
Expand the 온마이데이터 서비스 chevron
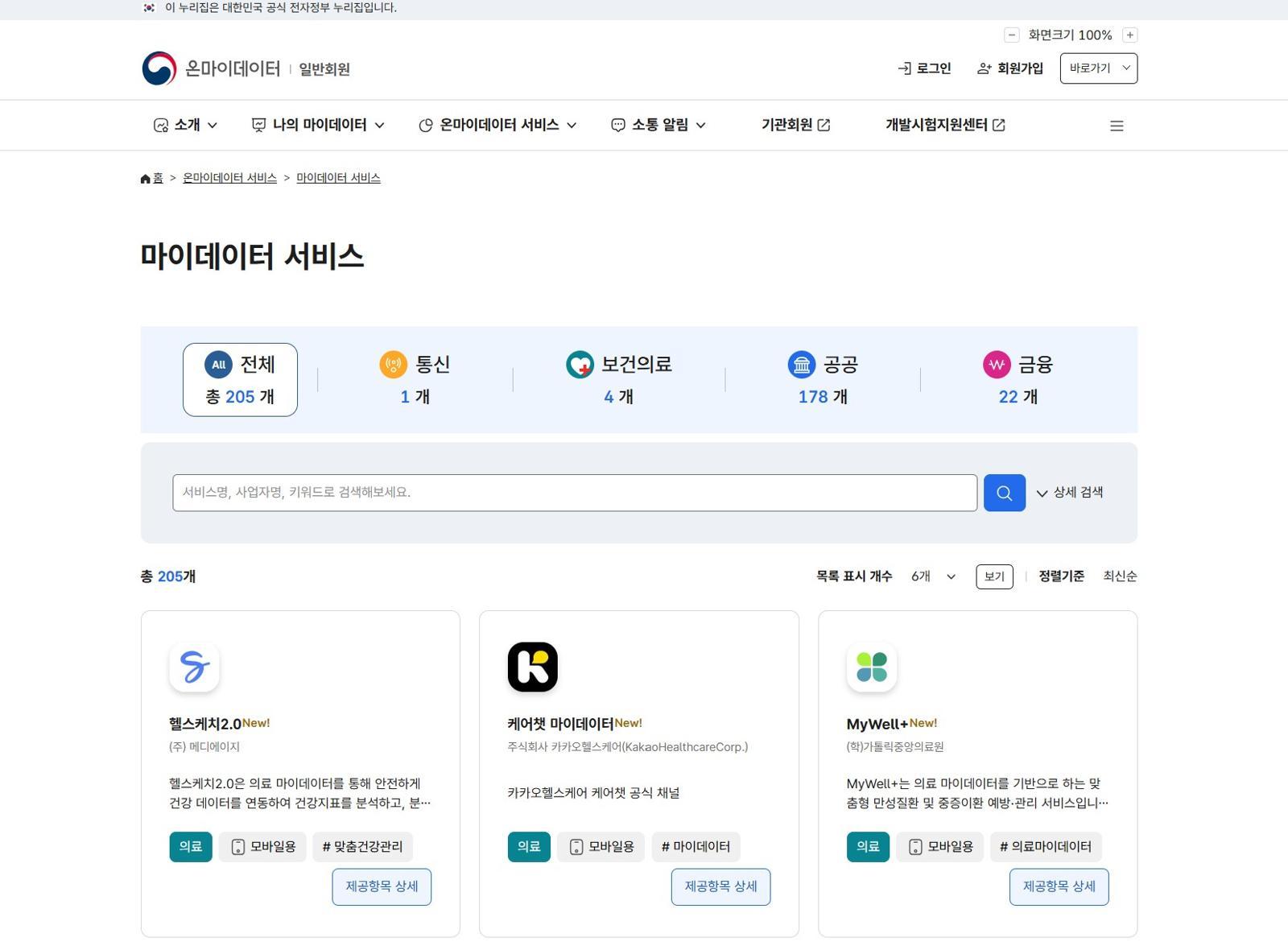(x=572, y=126)
